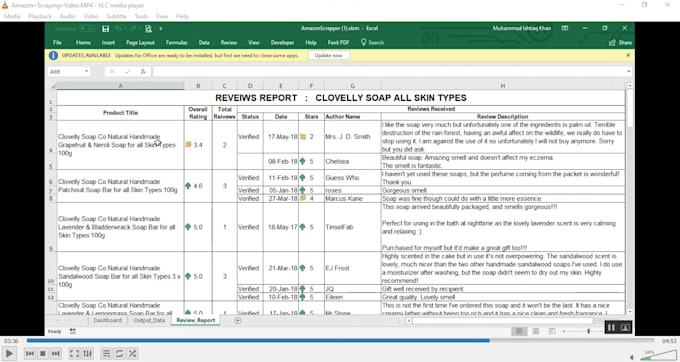This screenshot has height=362, width=680.
Task: Skip to next media in VLC
Action: [56, 354]
